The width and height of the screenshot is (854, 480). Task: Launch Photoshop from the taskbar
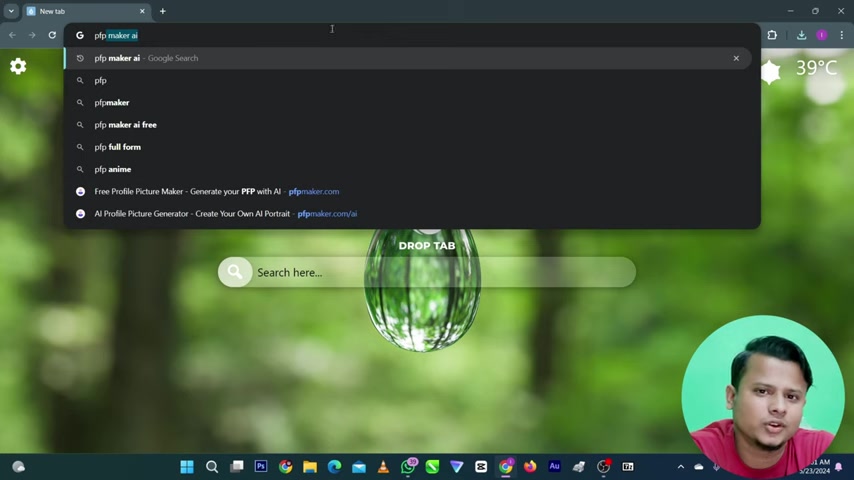261,466
